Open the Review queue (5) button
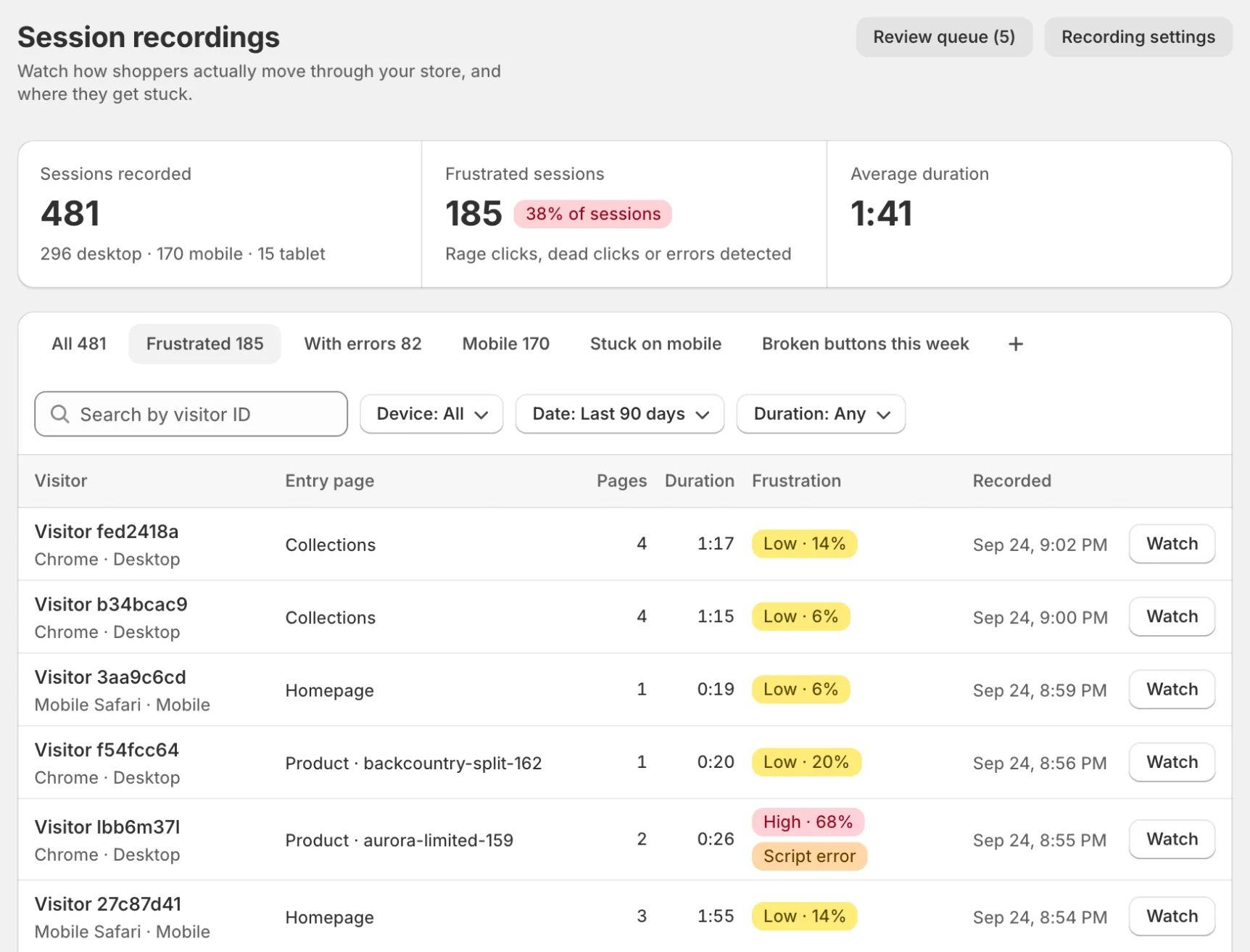 pyautogui.click(x=944, y=37)
